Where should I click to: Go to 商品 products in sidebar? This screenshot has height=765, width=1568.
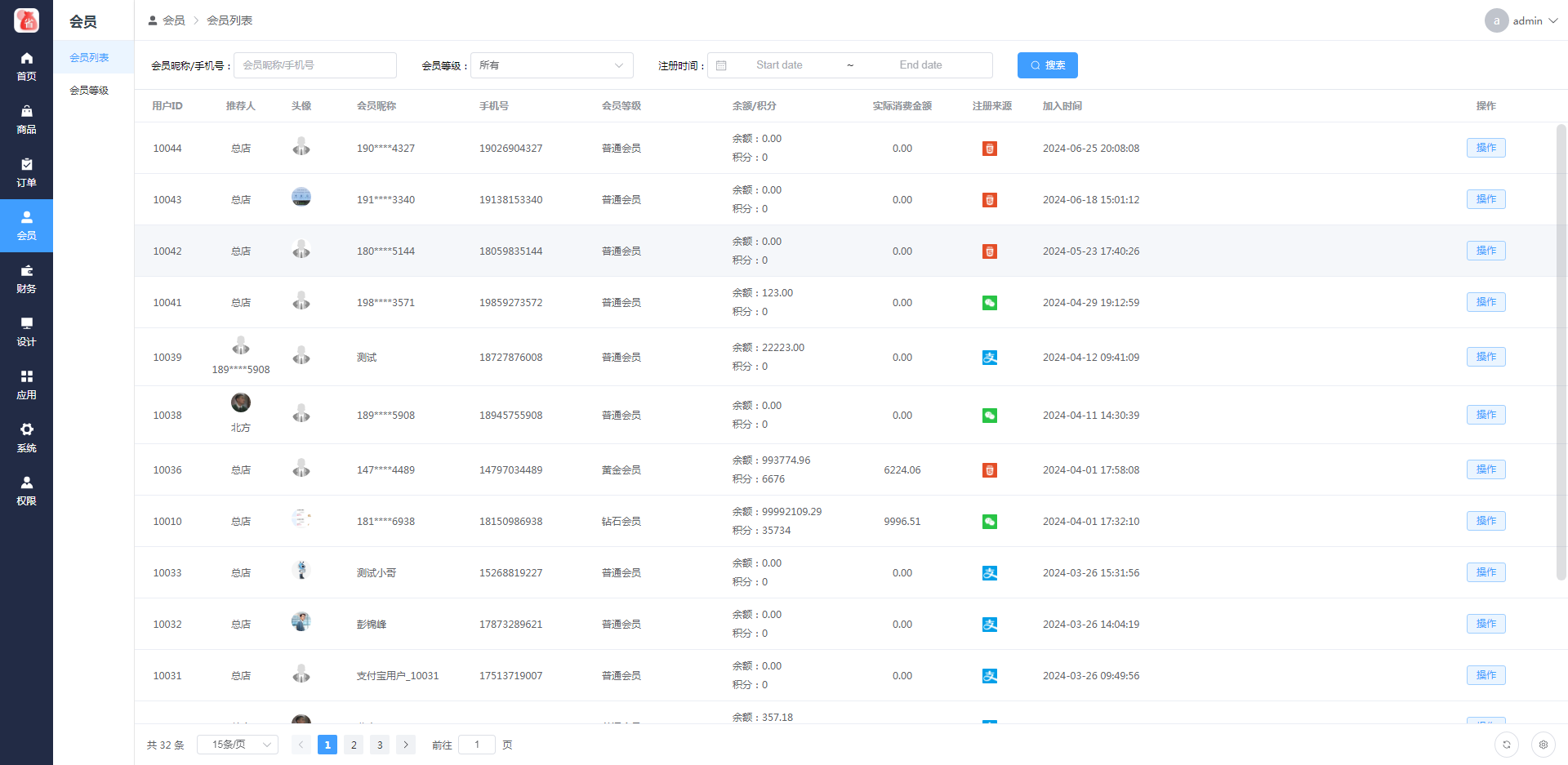(26, 119)
